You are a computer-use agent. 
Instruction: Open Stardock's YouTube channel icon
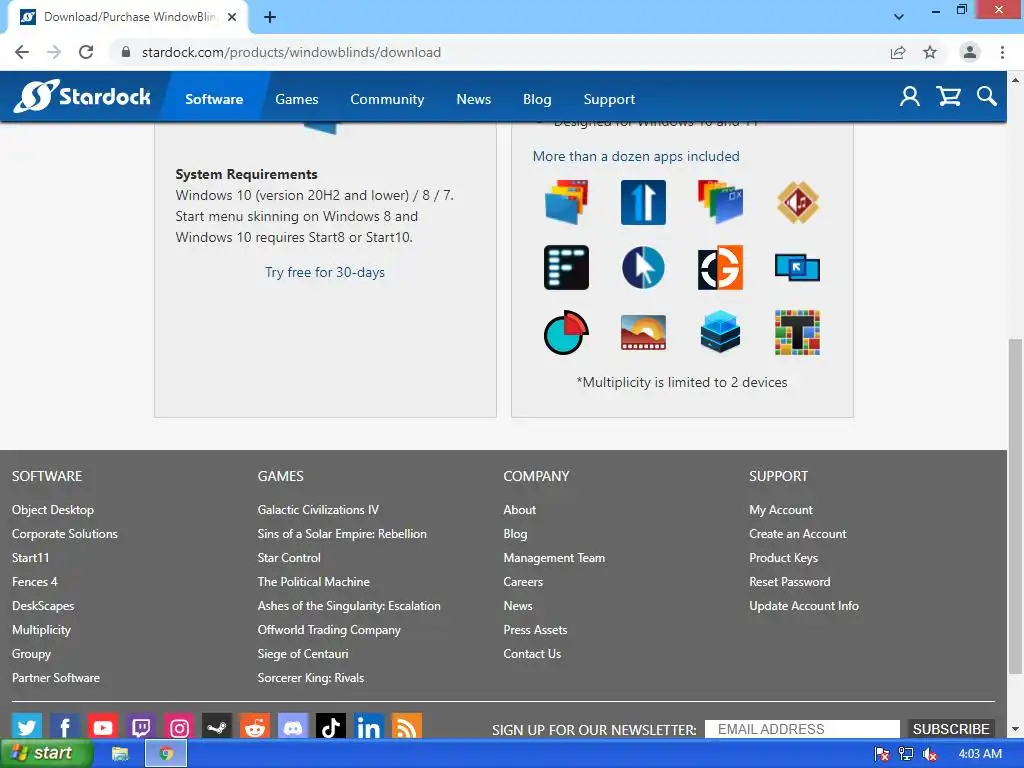pyautogui.click(x=103, y=727)
